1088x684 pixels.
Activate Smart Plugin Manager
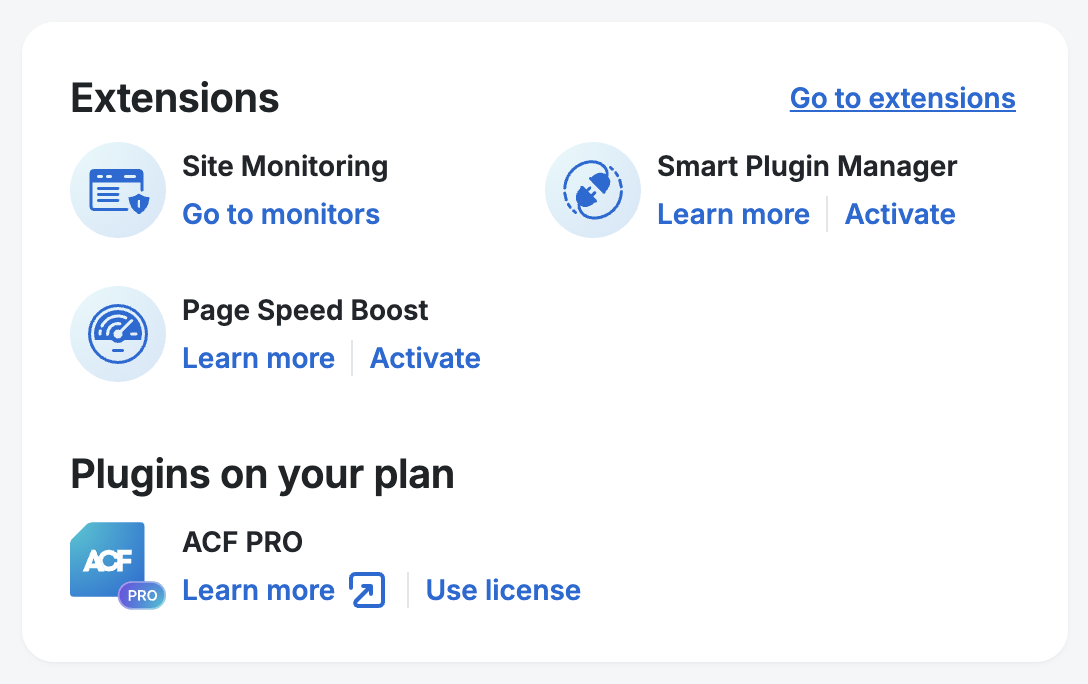pos(900,214)
